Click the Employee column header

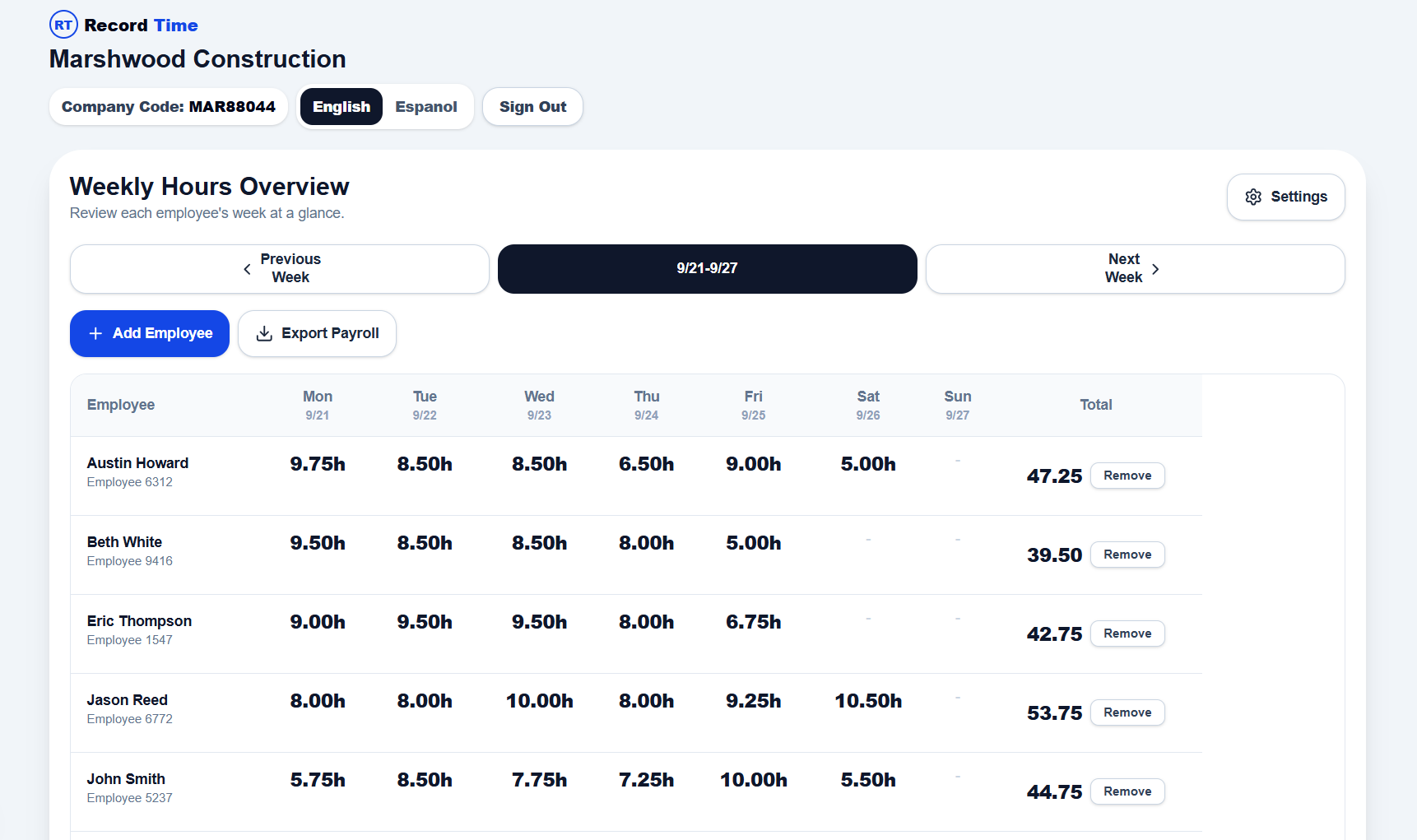coord(121,405)
